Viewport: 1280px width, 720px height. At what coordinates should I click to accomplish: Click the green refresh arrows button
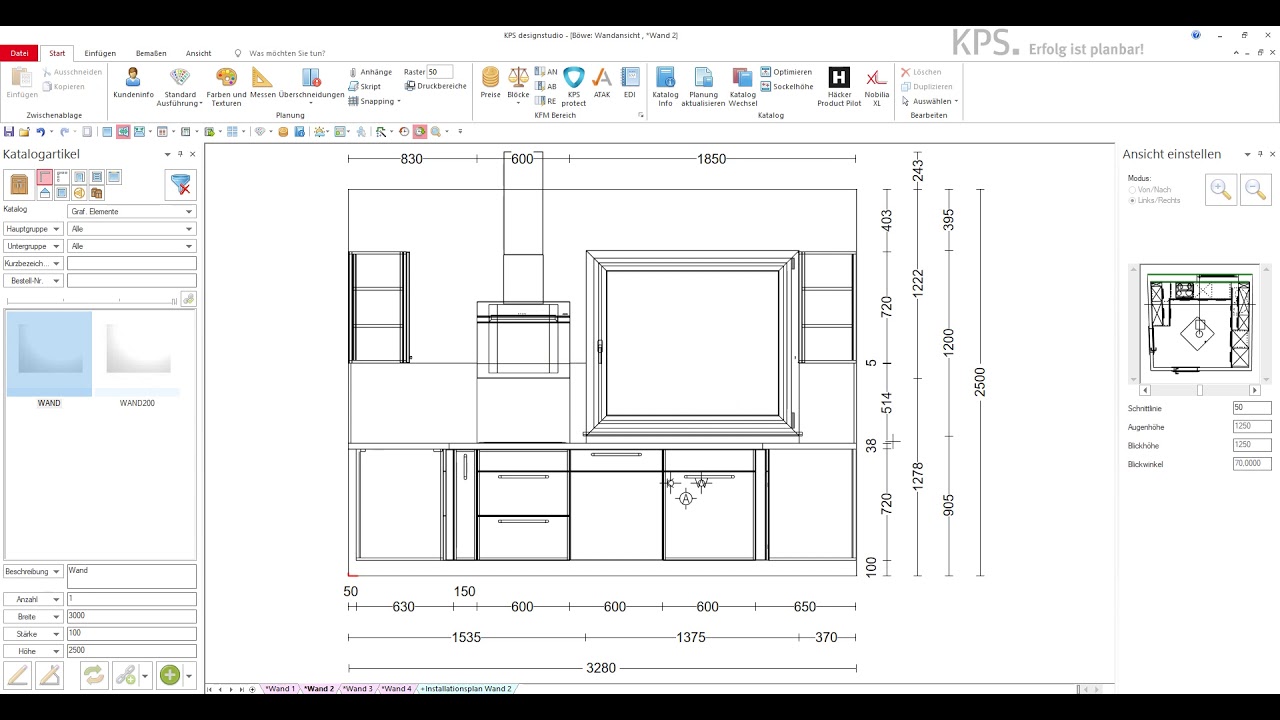[93, 675]
